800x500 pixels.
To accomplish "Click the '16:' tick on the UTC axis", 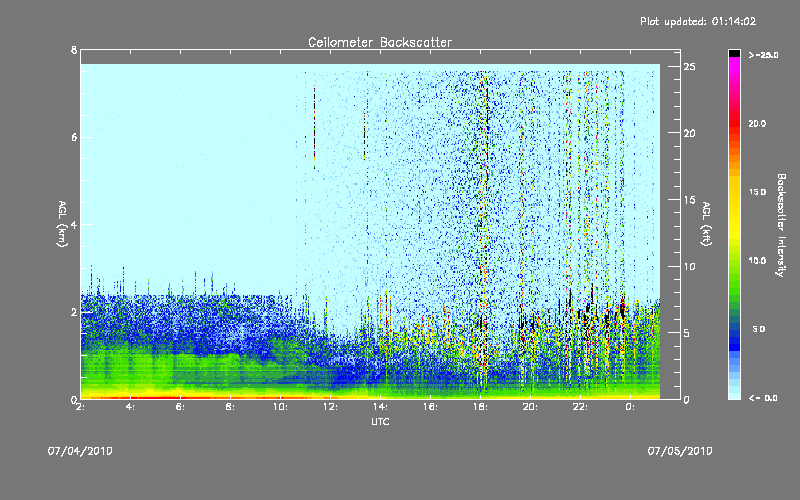I will coord(430,407).
